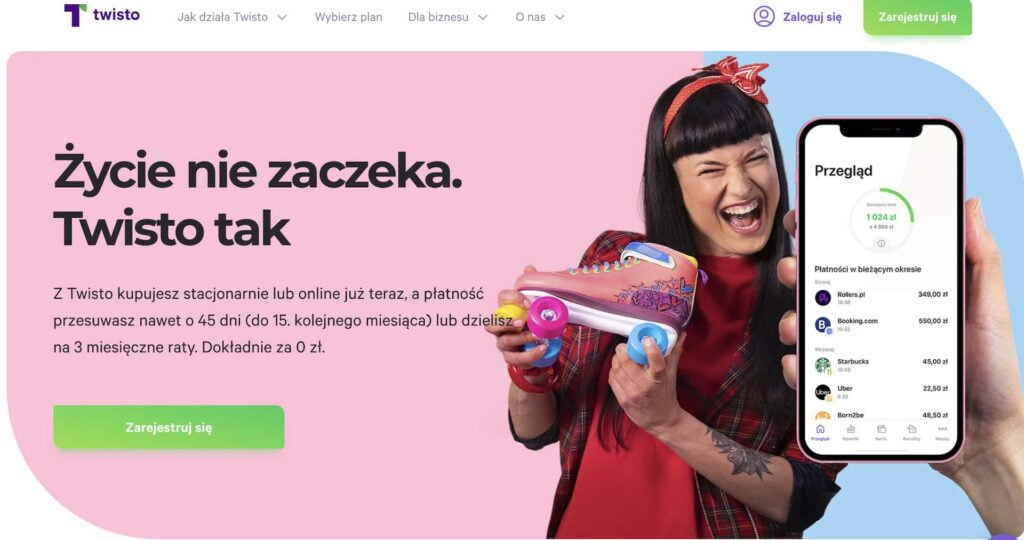Screen dimensions: 1024x540
Task: Open the Booking.com 550,00 zł payment row
Action: 881,325
